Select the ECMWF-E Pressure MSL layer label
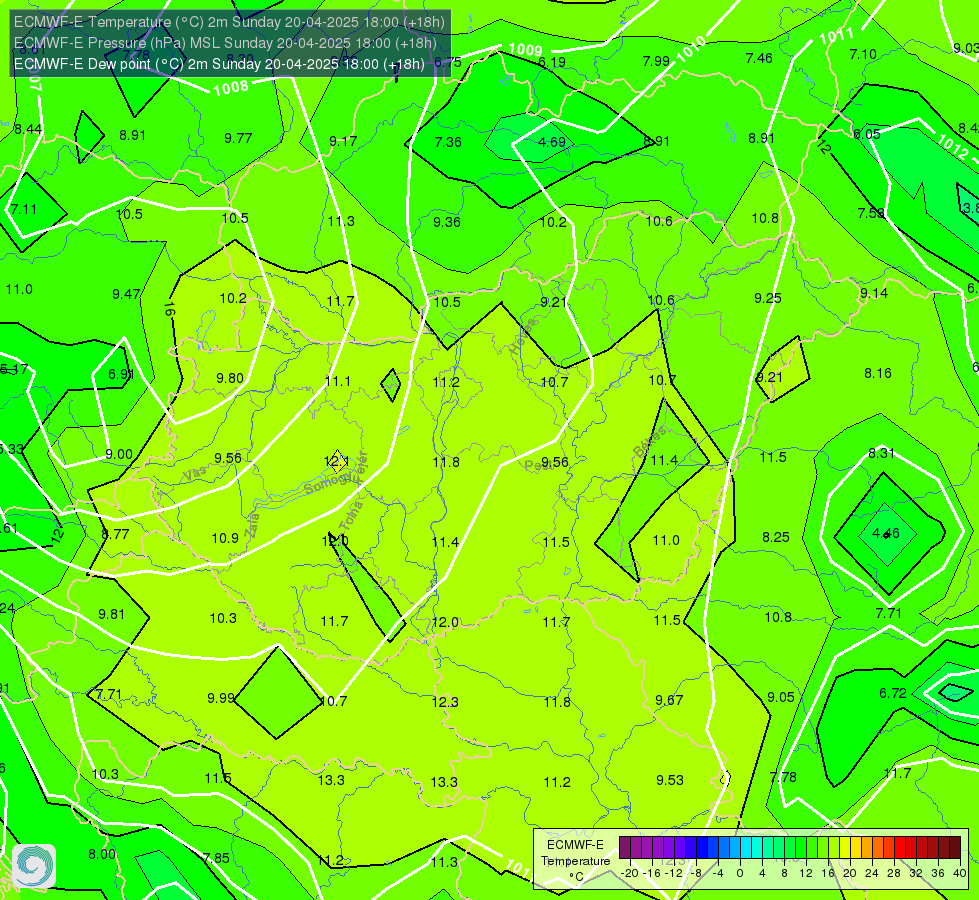The width and height of the screenshot is (979, 900). tap(225, 43)
